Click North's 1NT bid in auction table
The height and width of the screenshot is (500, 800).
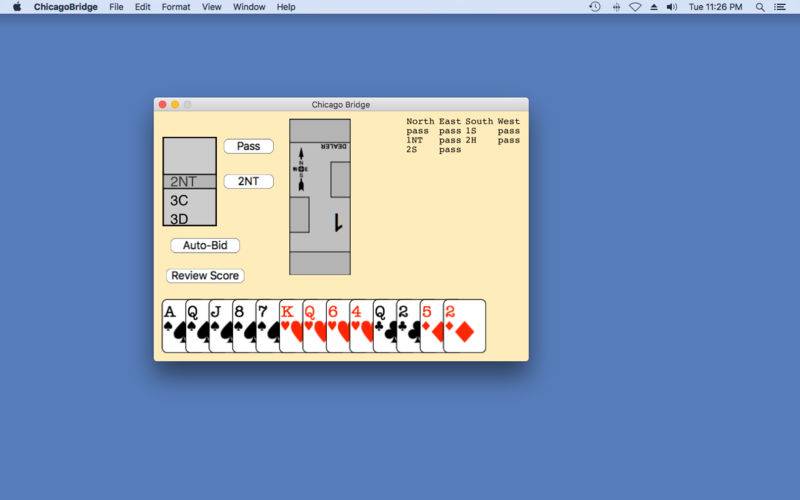(415, 140)
